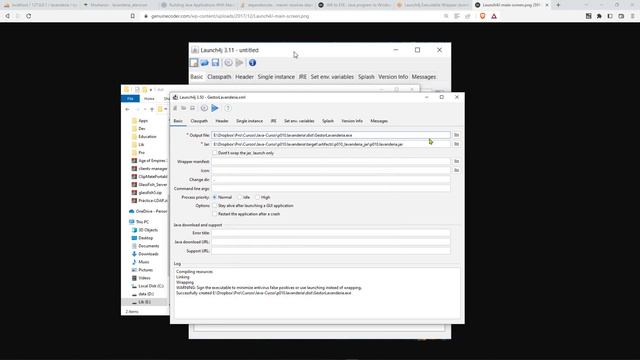The image size is (640, 360).
Task: Click the Error title field
Action: 331,233
